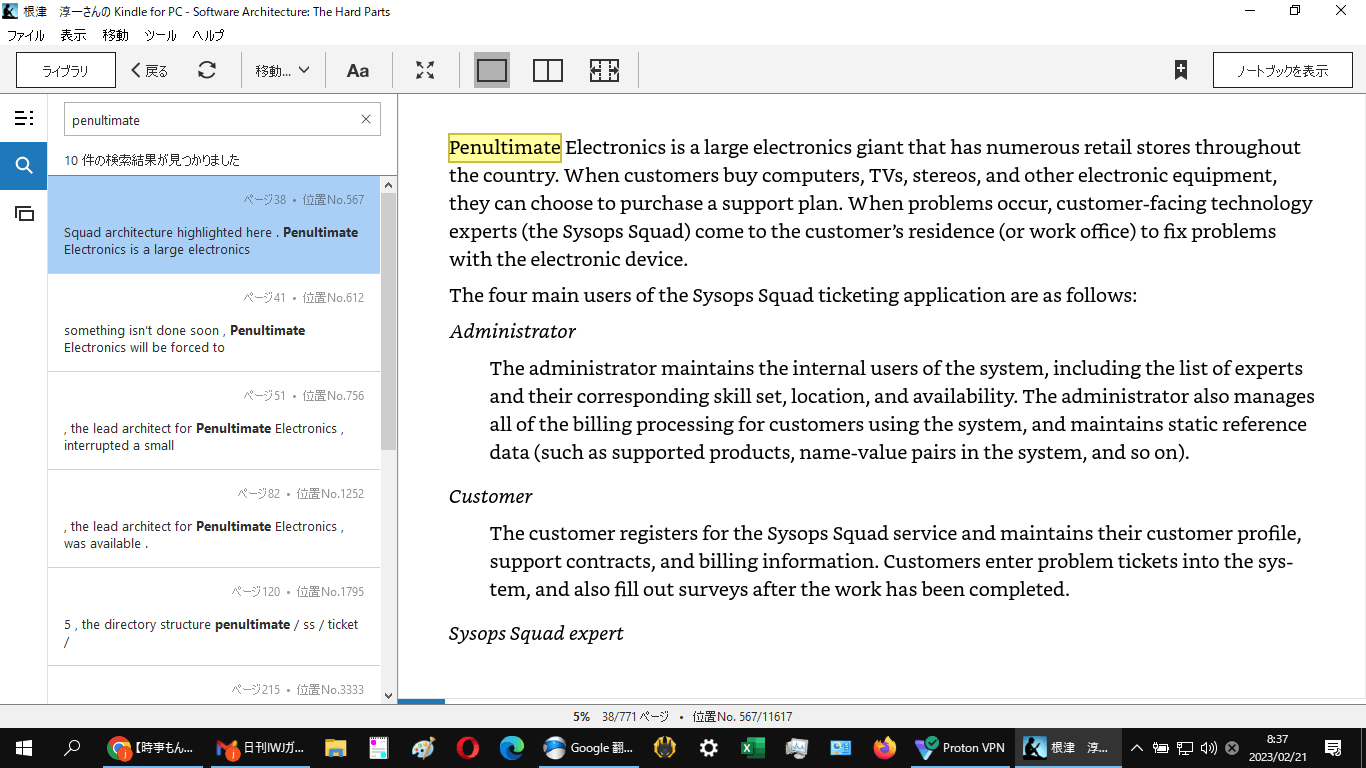1366x768 pixels.
Task: Select the search magnifier icon in sidebar
Action: pyautogui.click(x=24, y=166)
